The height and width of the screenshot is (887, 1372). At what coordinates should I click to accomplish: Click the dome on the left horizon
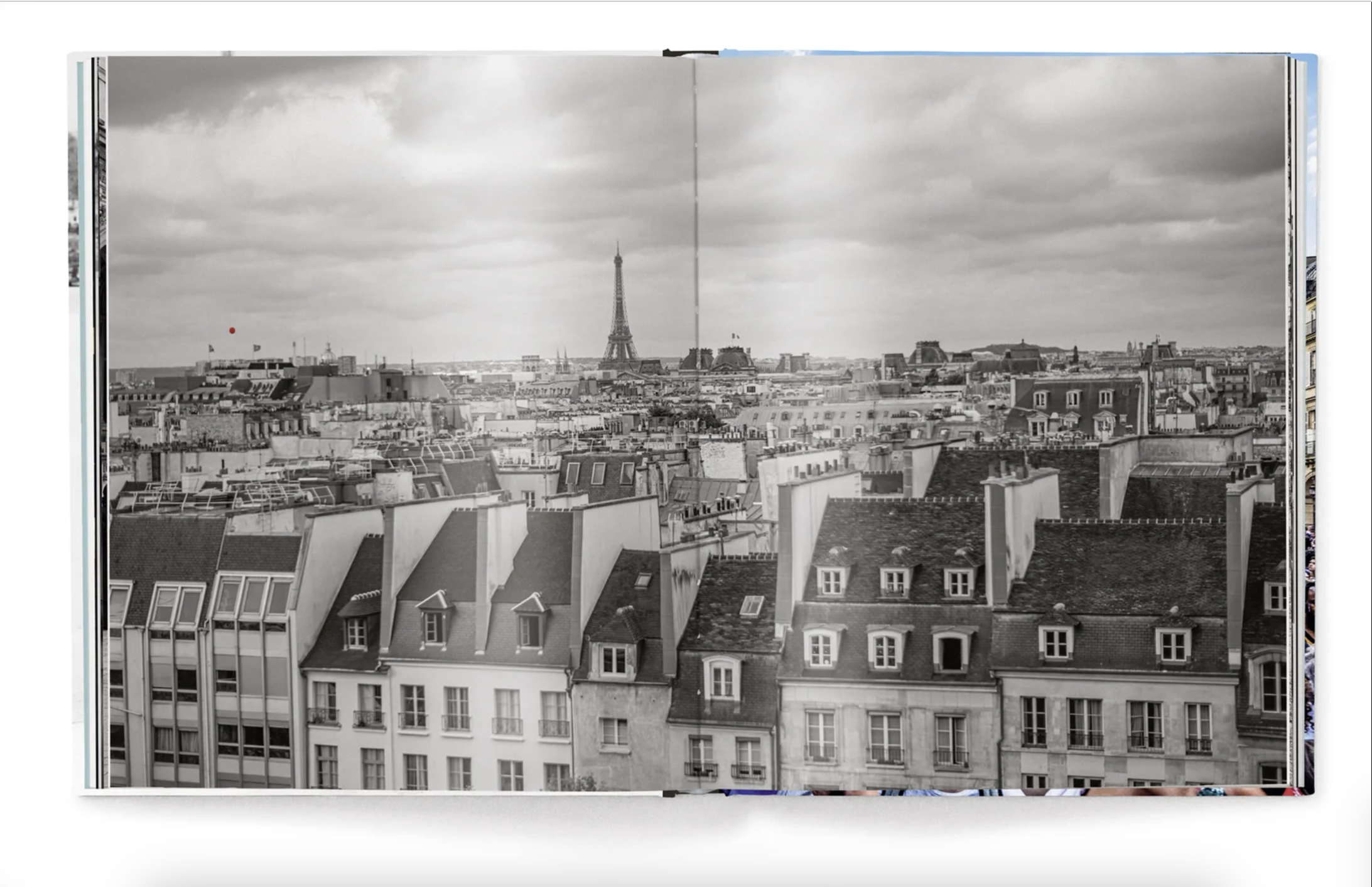point(327,354)
